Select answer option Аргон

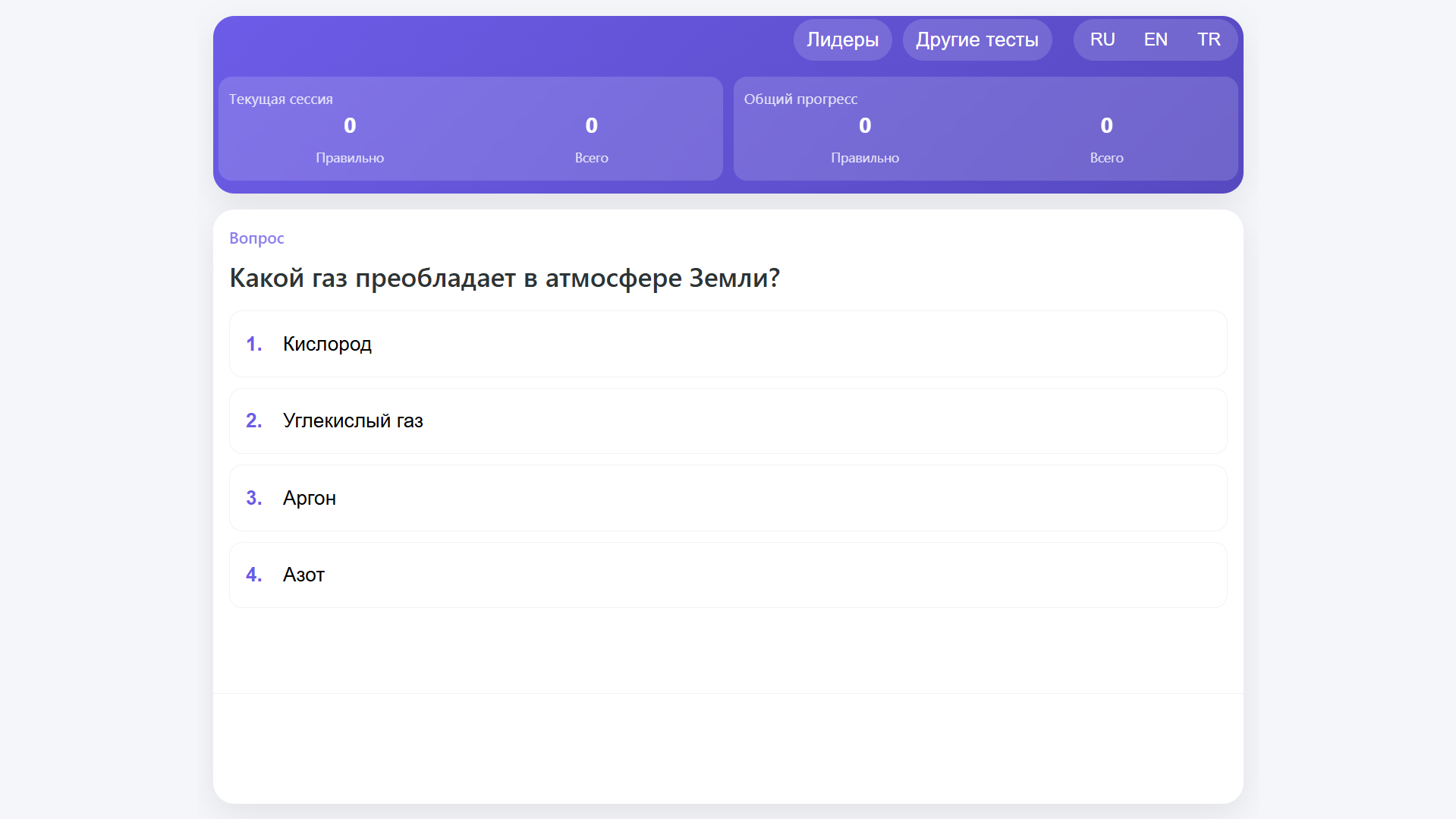tap(728, 498)
